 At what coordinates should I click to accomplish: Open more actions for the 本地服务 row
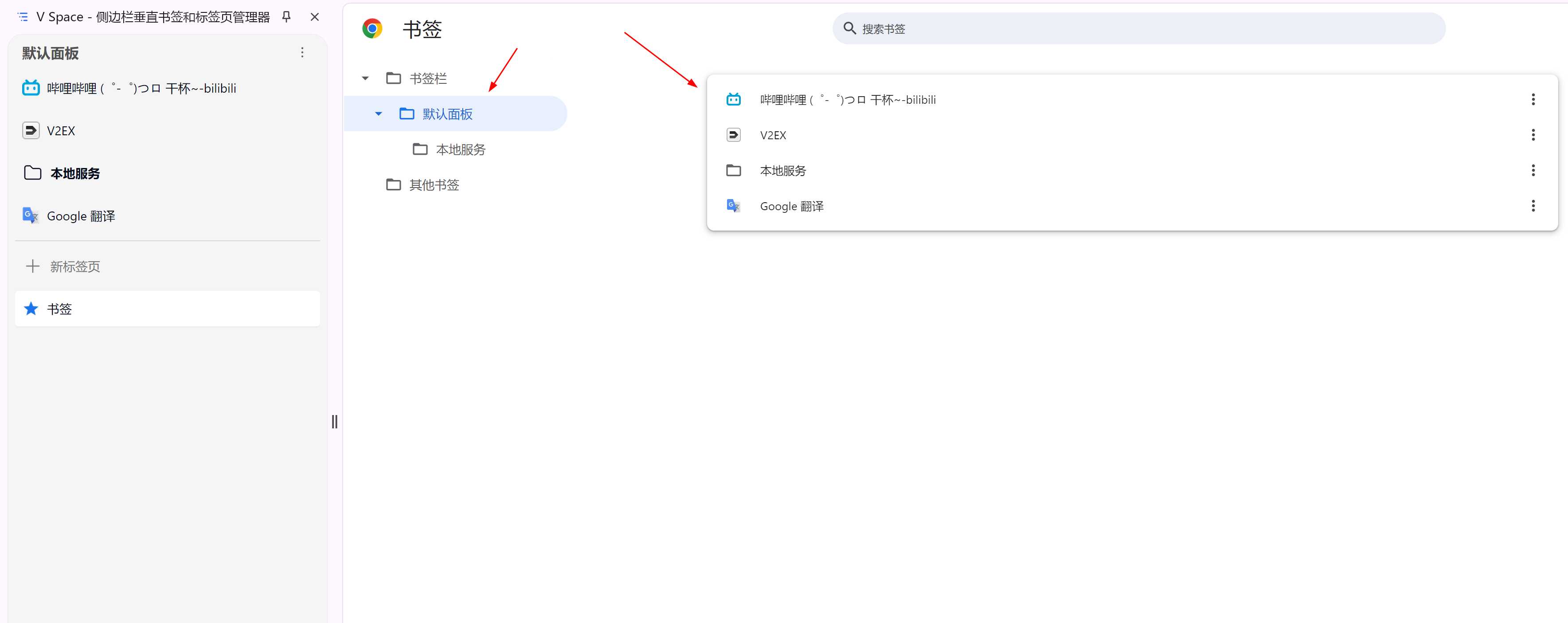click(1533, 171)
